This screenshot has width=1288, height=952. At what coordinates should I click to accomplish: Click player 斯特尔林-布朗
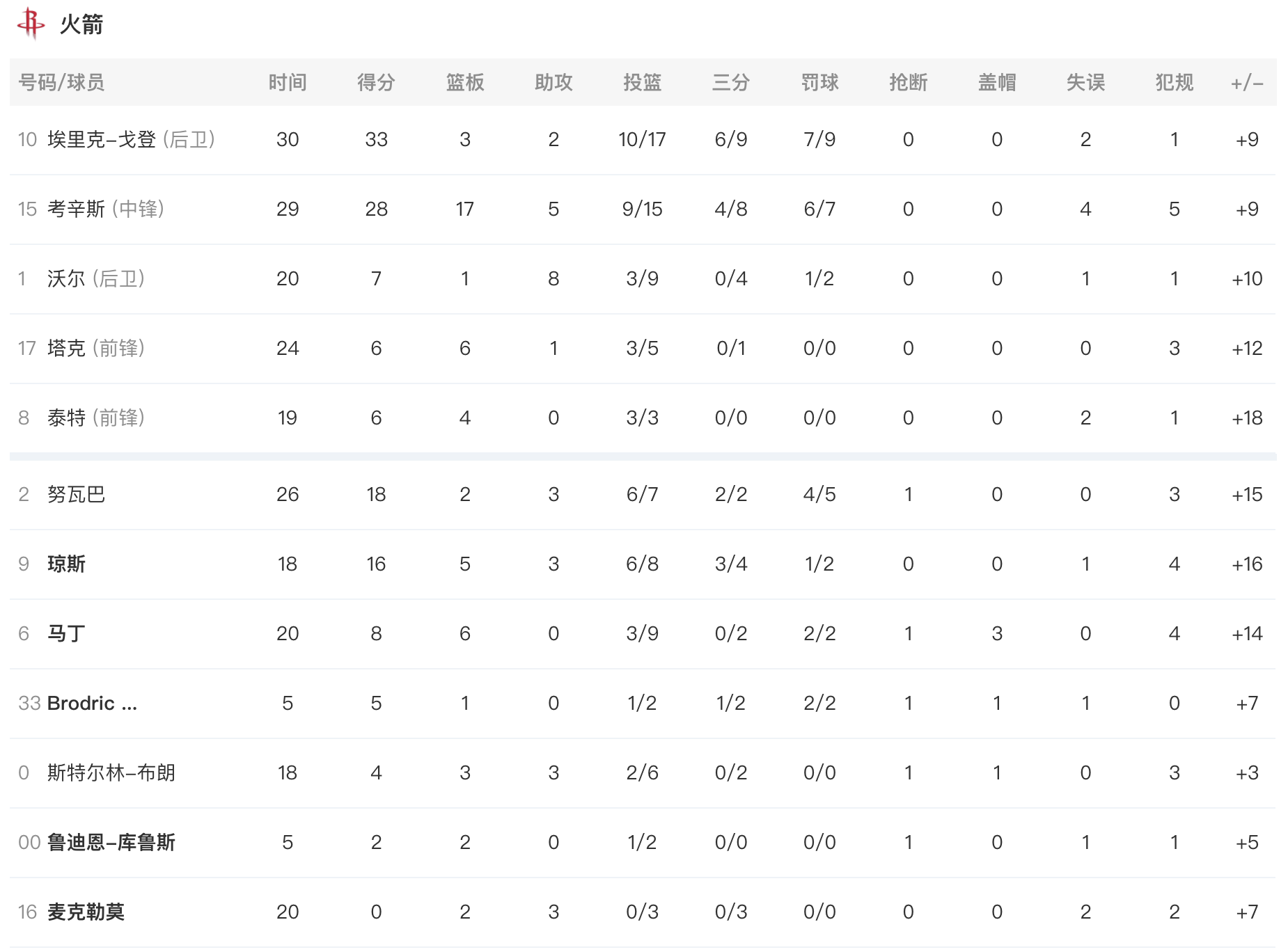click(111, 773)
